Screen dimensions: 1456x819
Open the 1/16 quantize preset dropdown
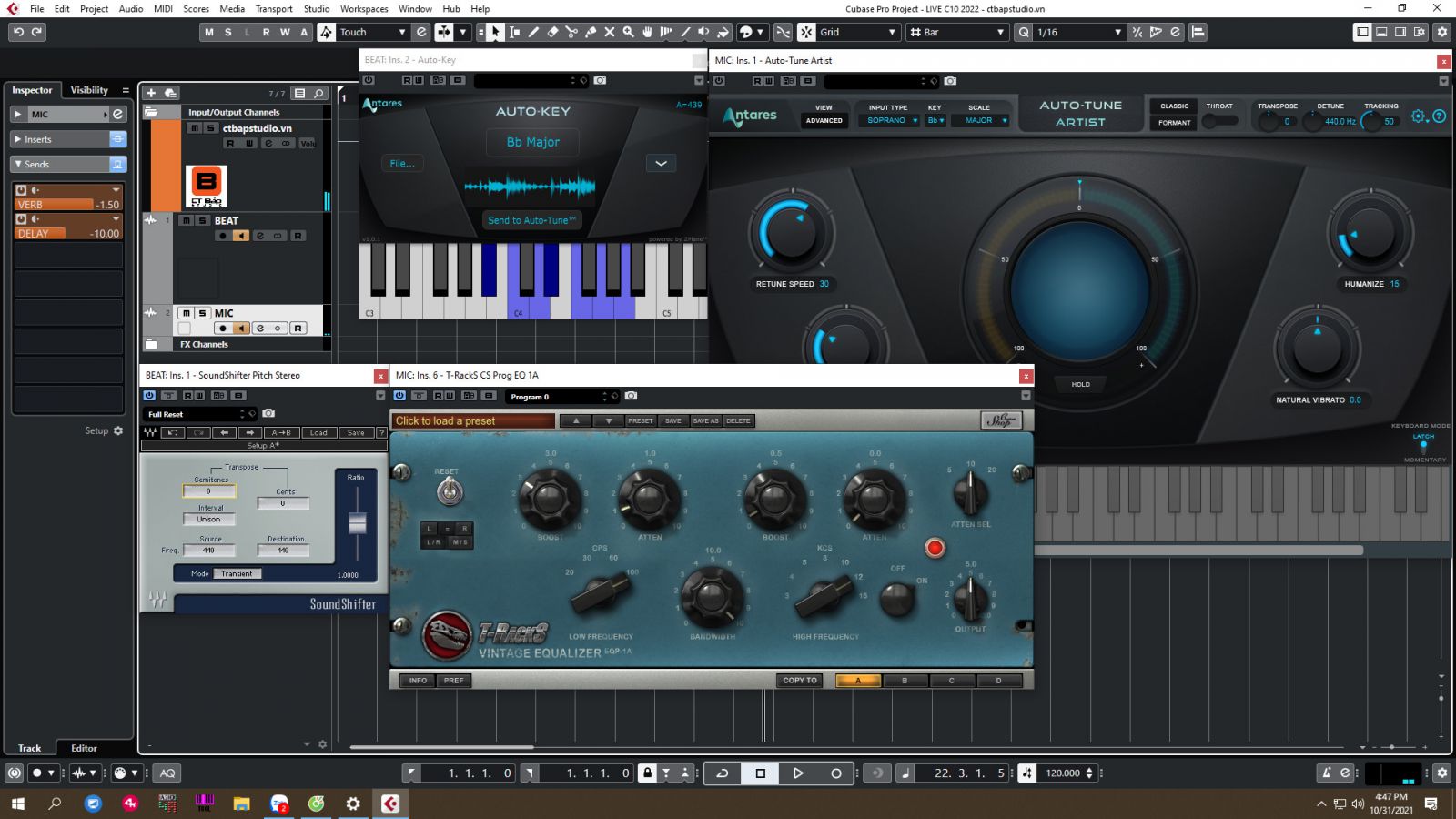tap(1080, 32)
